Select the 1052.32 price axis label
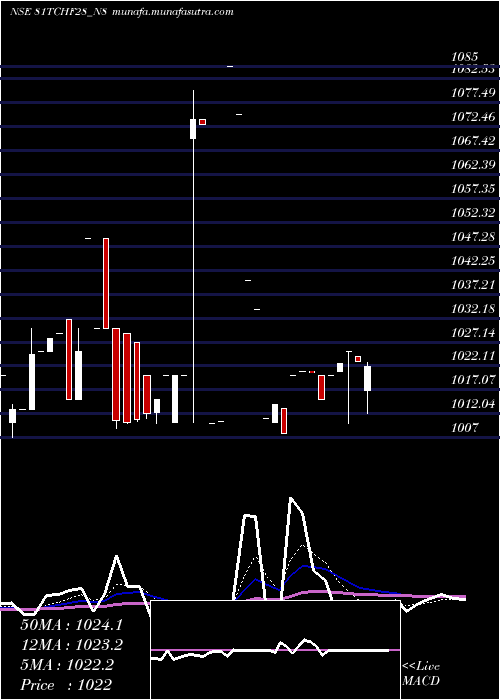 click(473, 212)
